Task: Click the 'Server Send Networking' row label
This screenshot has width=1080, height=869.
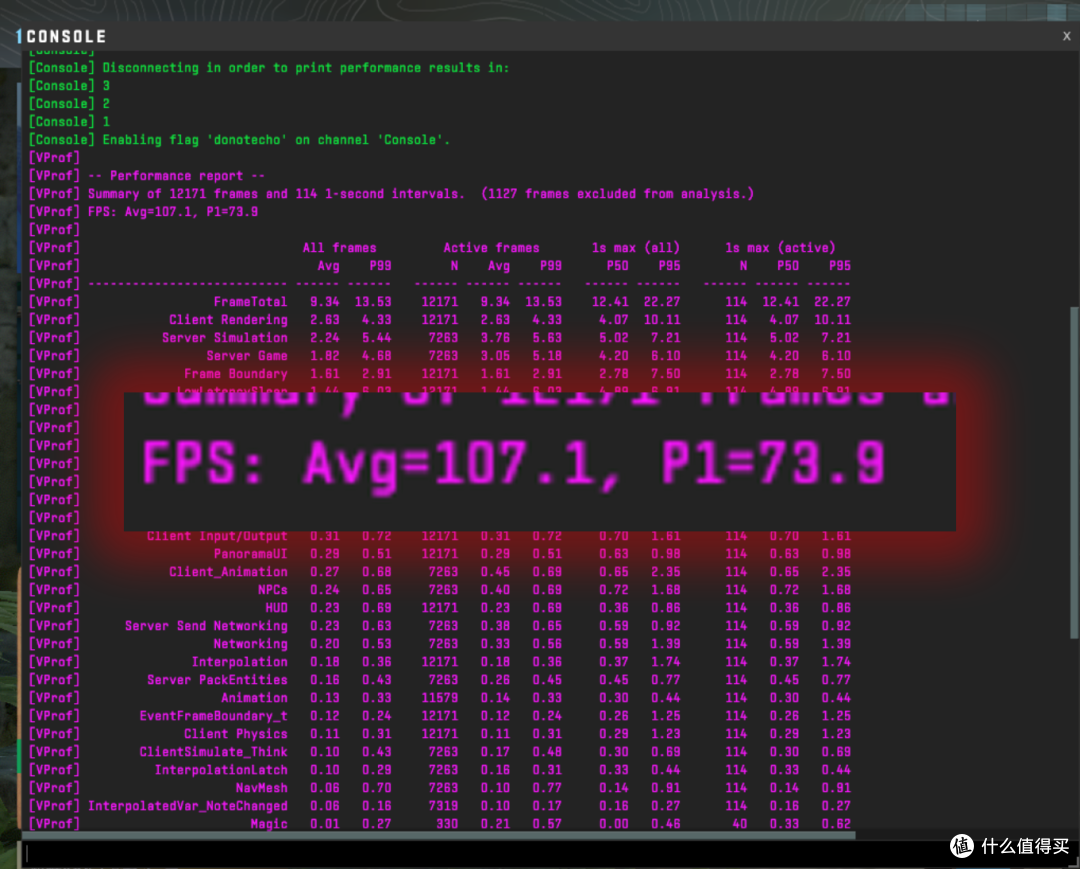Action: tap(206, 625)
